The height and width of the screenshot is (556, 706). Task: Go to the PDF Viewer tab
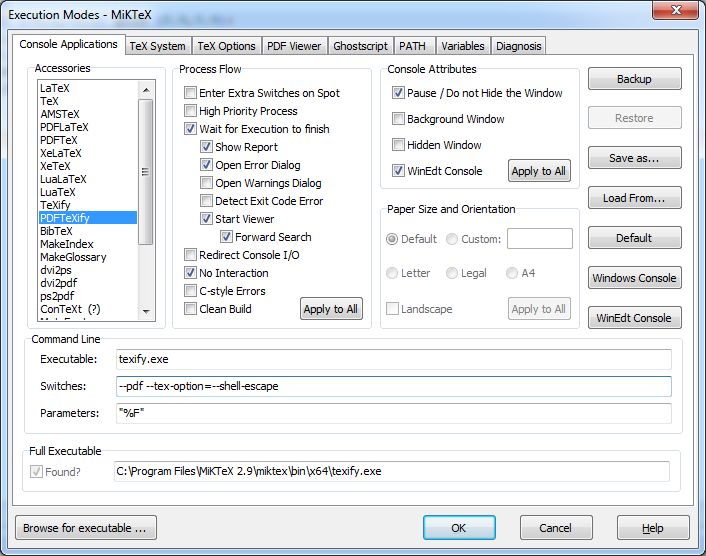pyautogui.click(x=294, y=46)
